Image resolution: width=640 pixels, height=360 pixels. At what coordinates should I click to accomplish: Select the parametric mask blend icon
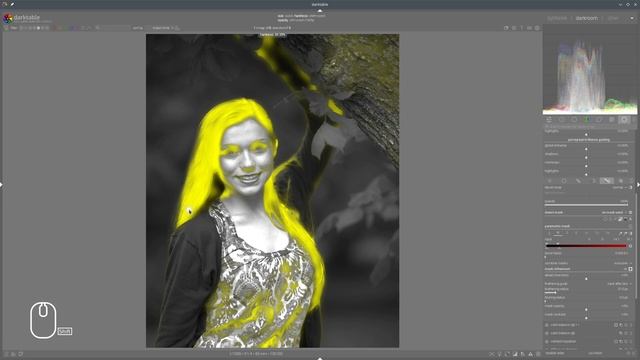[x=594, y=181]
